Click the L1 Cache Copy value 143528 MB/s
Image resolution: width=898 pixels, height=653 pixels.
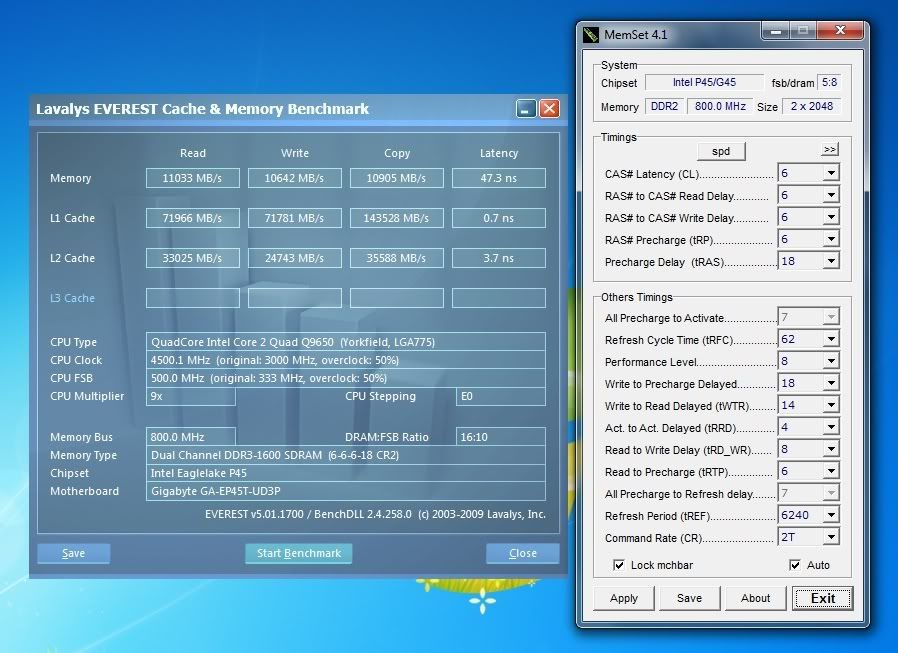pyautogui.click(x=396, y=218)
